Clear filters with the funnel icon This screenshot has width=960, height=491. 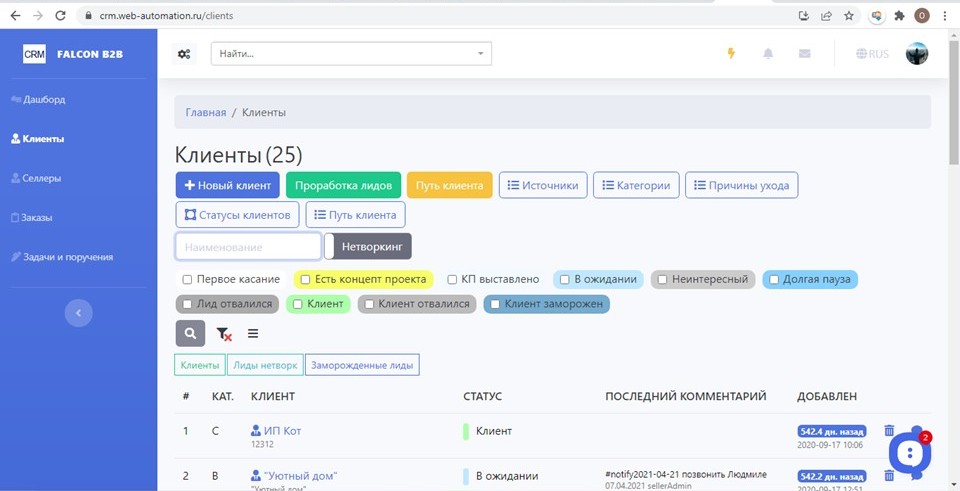(224, 334)
